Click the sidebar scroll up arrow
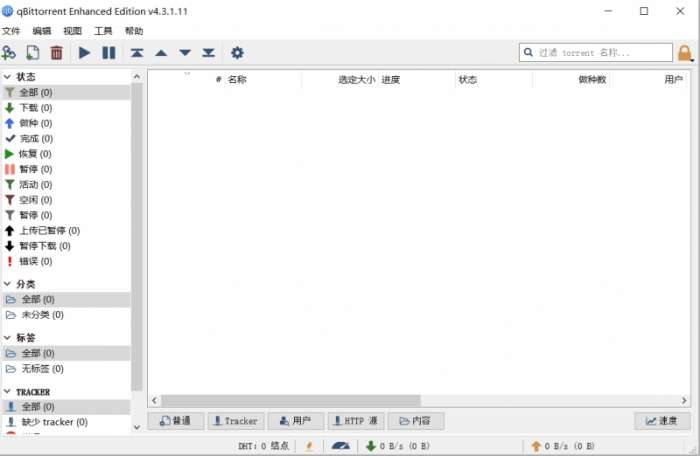 click(x=137, y=77)
